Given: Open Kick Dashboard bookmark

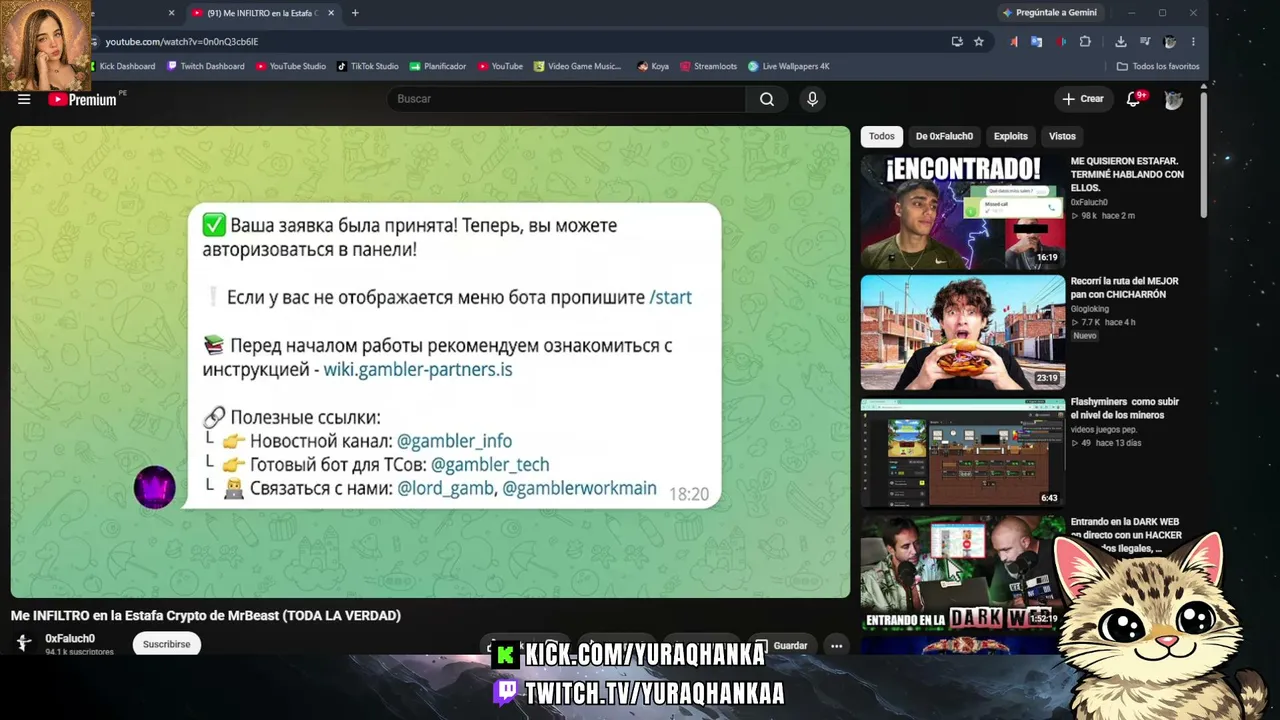Looking at the screenshot, I should 121,66.
